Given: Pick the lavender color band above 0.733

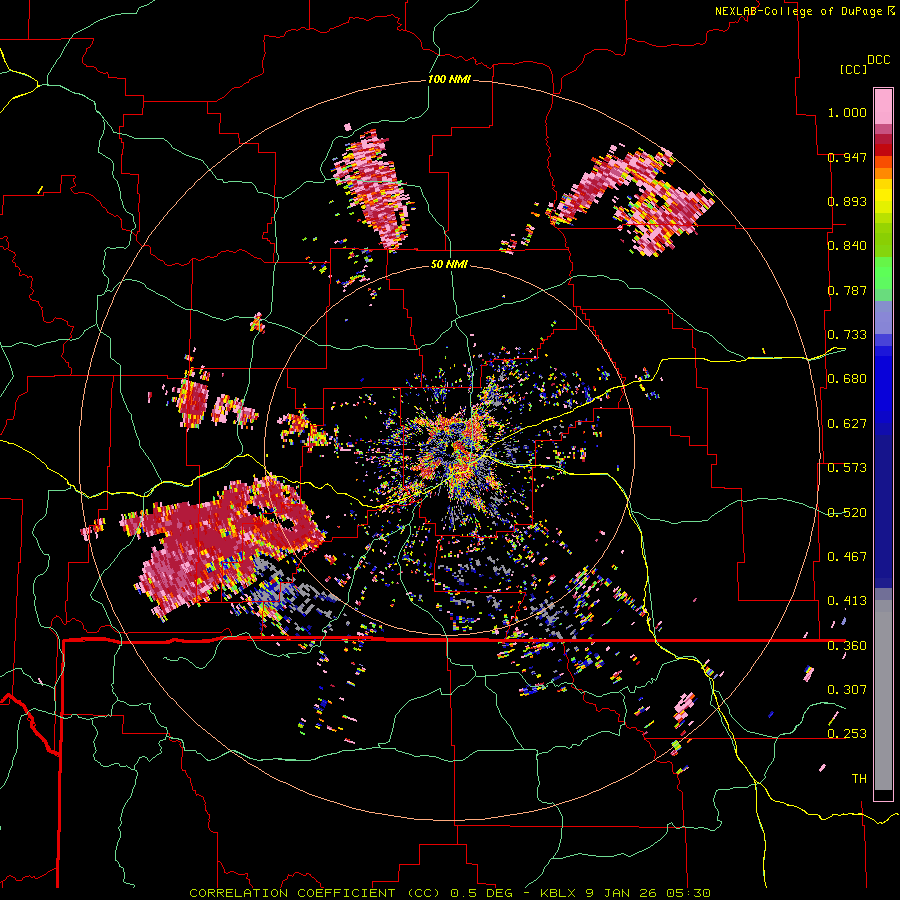Looking at the screenshot, I should (883, 317).
